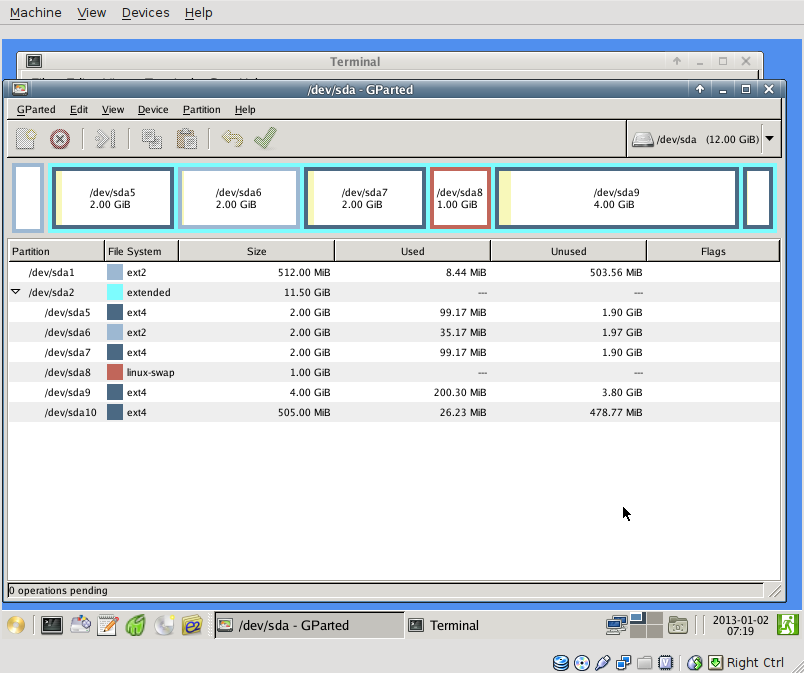The height and width of the screenshot is (673, 804).
Task: Select the first small sda1 block in disk map
Action: 28,198
